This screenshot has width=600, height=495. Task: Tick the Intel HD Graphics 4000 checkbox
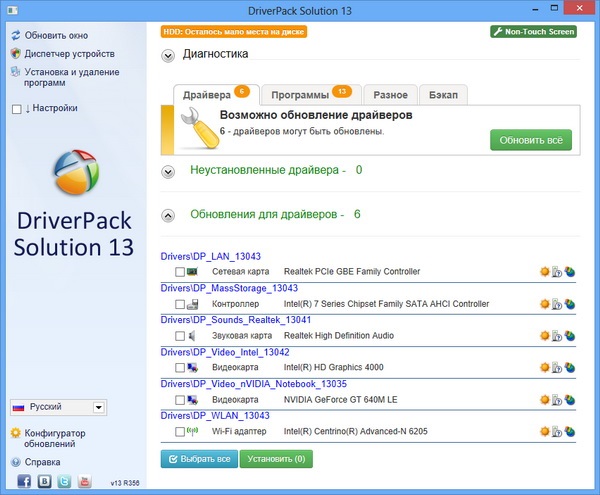180,369
